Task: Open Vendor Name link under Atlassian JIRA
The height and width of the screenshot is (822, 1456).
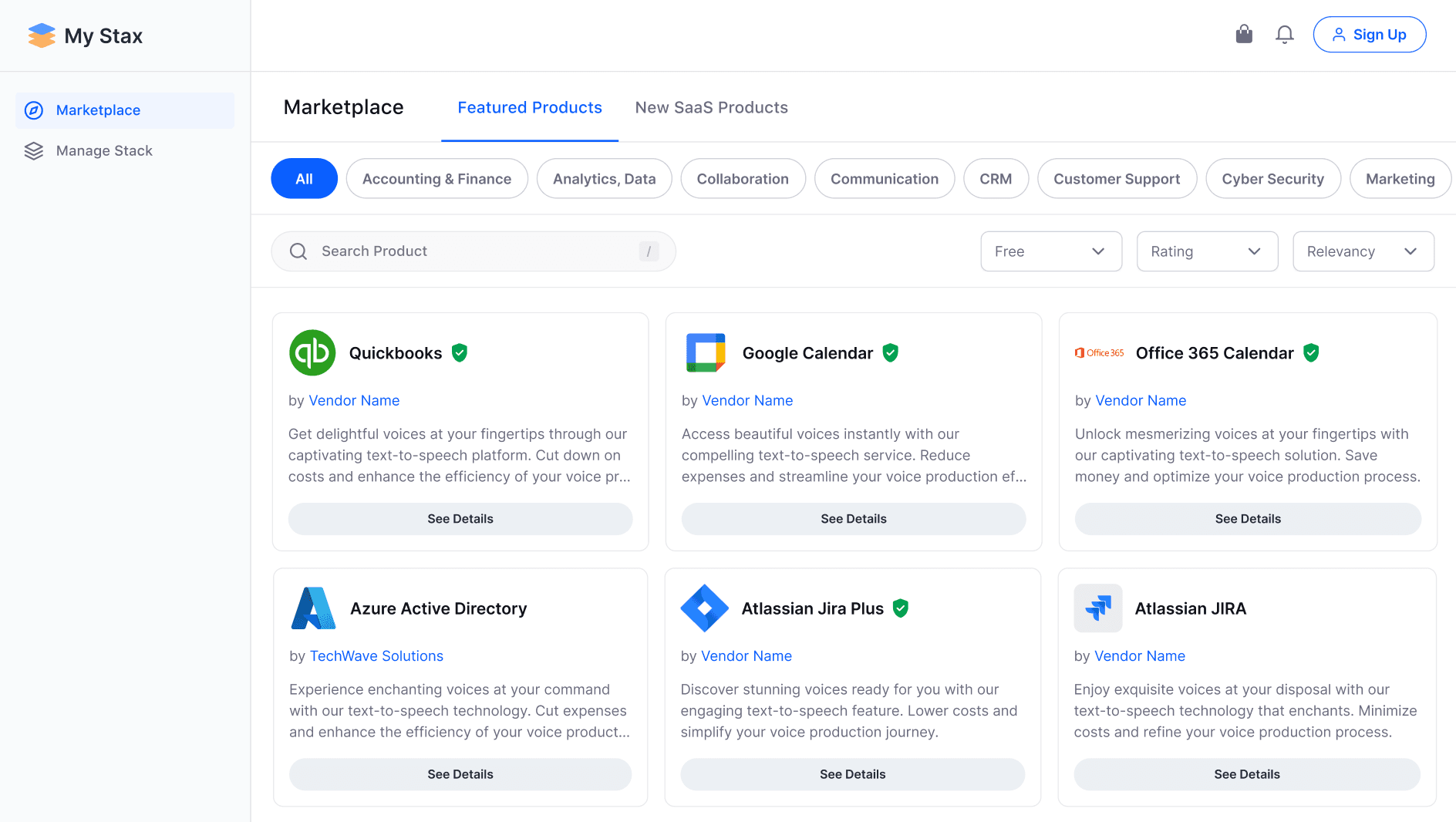Action: point(1140,656)
